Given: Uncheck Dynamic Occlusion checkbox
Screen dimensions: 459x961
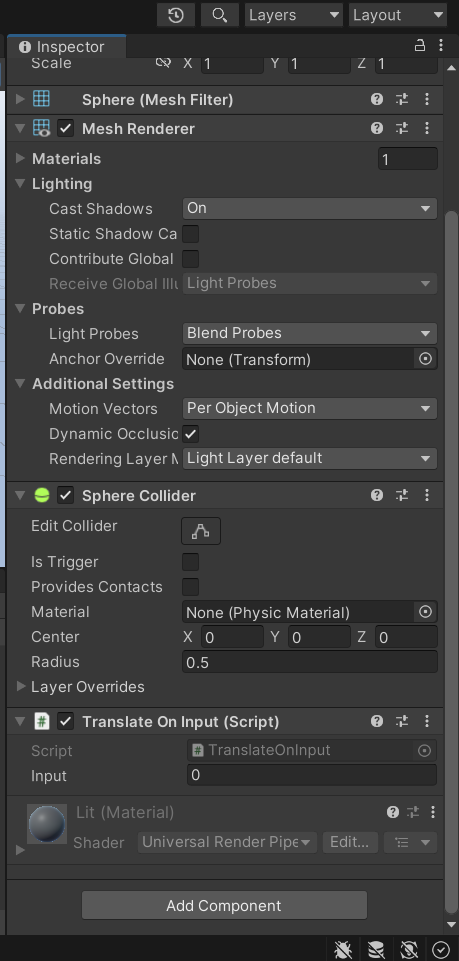Looking at the screenshot, I should click(x=191, y=434).
